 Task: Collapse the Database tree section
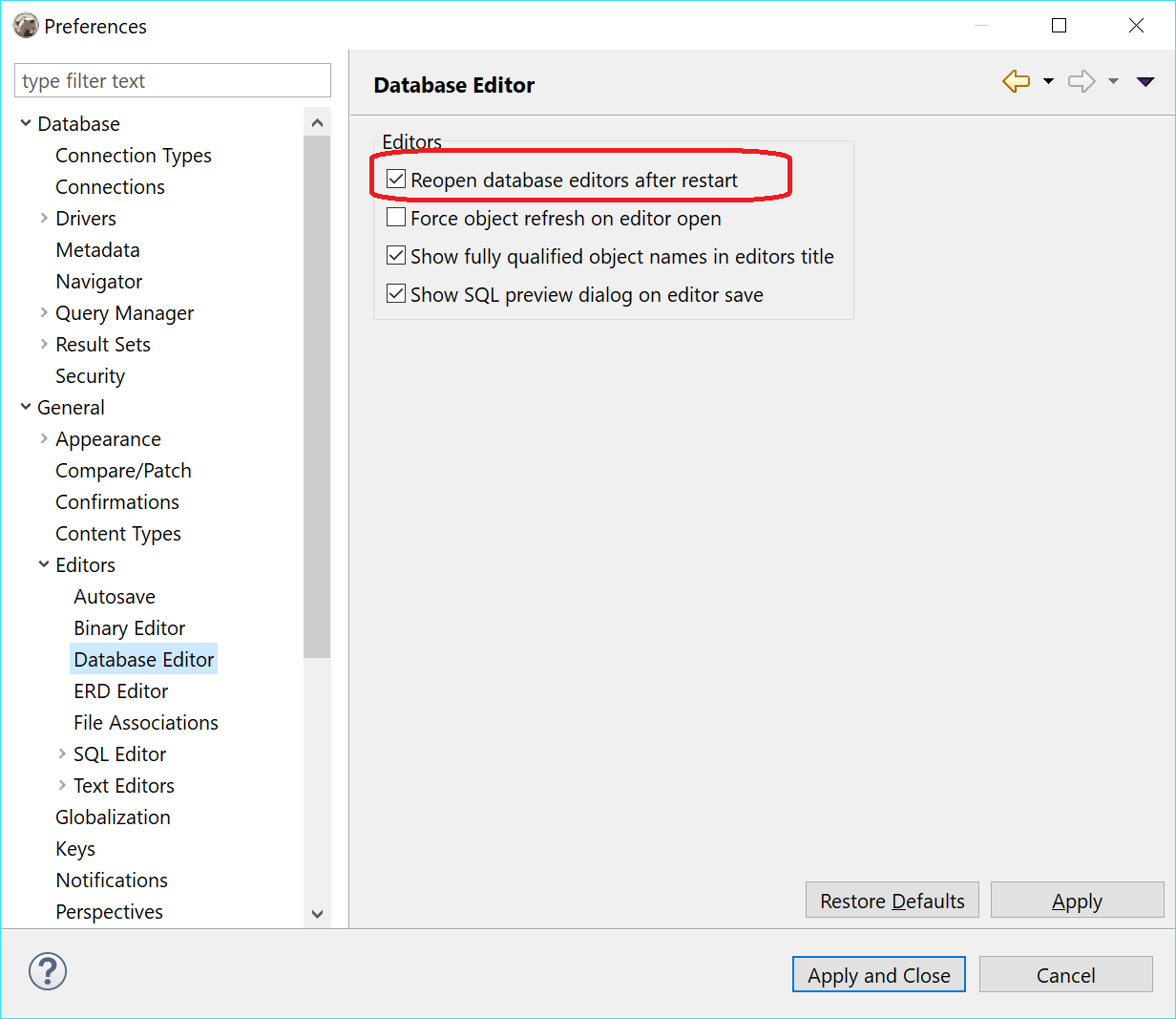pos(26,123)
